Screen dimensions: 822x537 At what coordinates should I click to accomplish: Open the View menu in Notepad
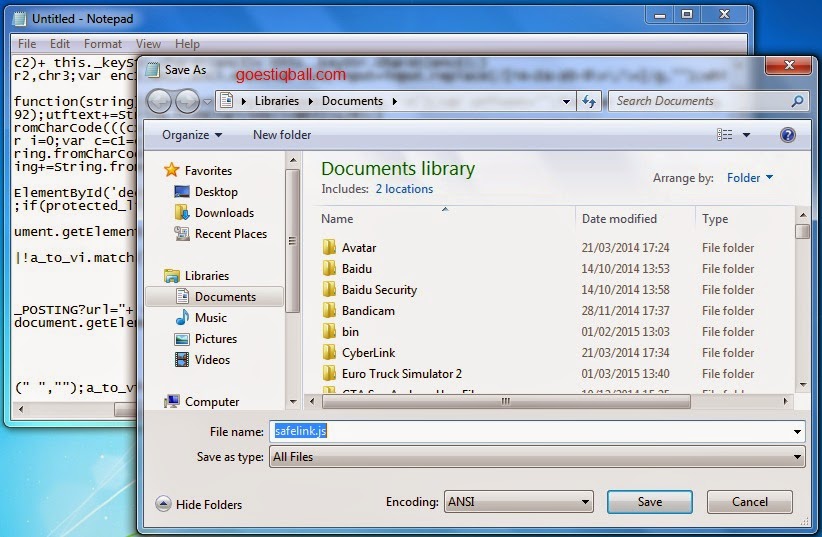tap(148, 44)
